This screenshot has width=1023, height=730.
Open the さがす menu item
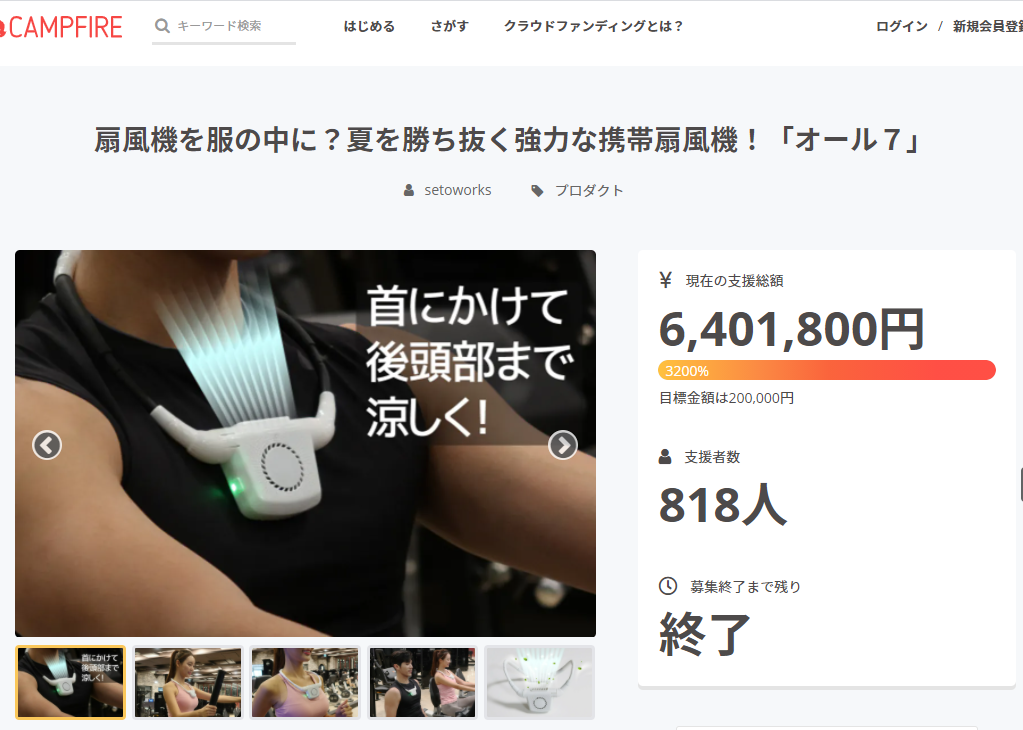[x=450, y=26]
